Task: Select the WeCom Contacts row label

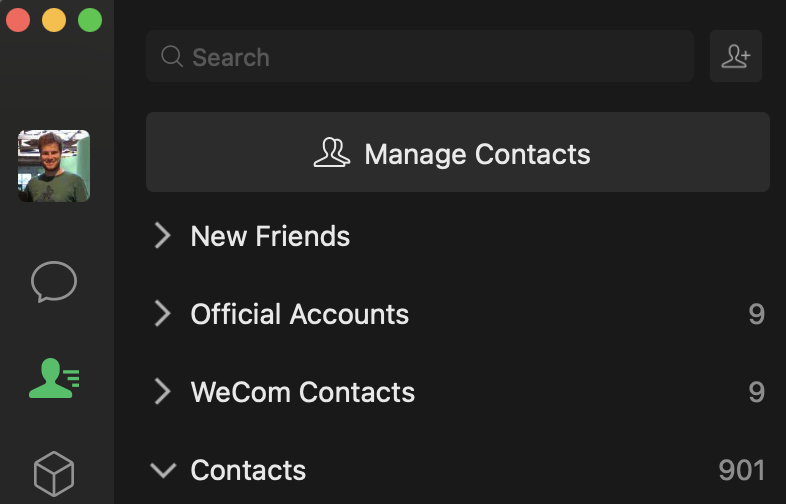Action: [302, 392]
